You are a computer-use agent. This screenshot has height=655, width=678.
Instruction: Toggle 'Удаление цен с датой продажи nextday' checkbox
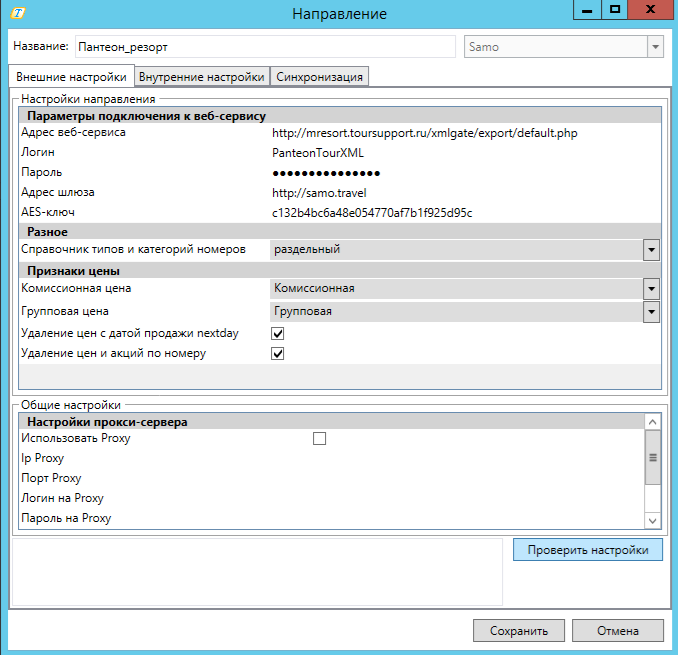click(x=279, y=333)
